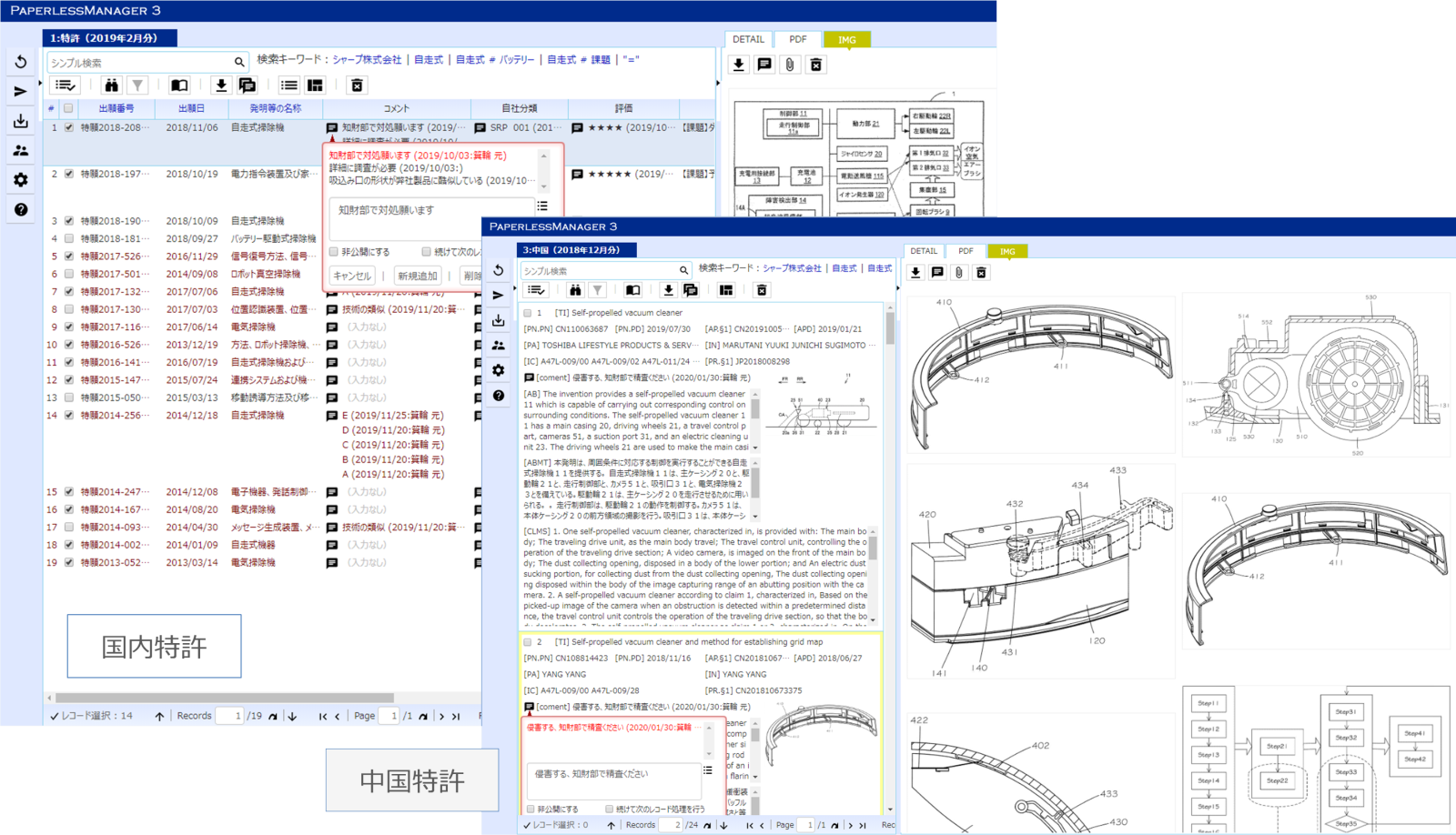Click the filter funnel icon in Japan patent toolbar
Image resolution: width=1456 pixels, height=835 pixels.
coord(137,86)
